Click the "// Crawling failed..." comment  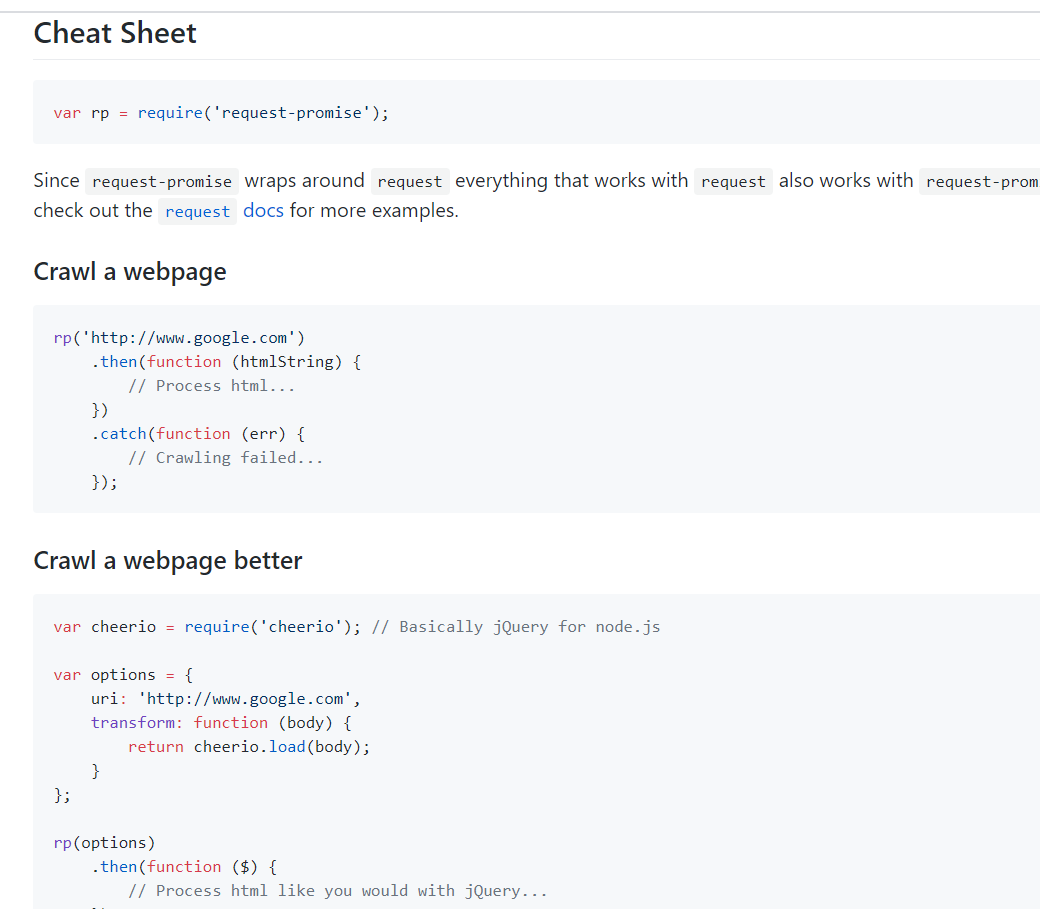[x=226, y=458]
